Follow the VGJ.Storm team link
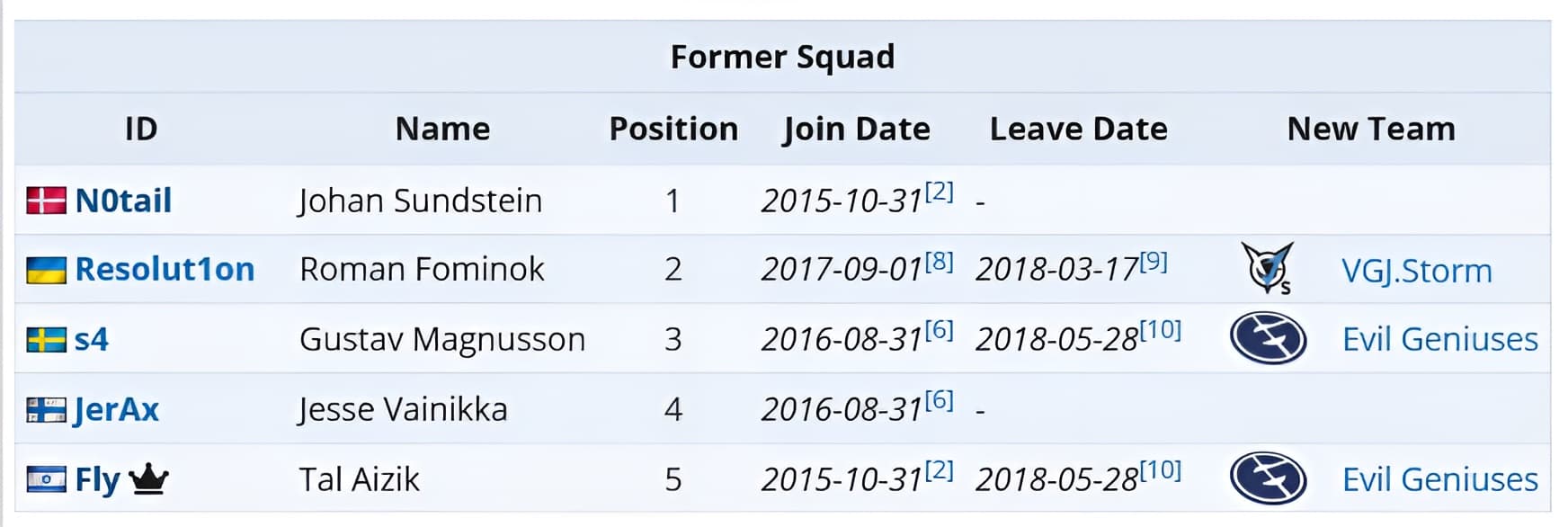This screenshot has width=1568, height=527. pyautogui.click(x=1416, y=271)
